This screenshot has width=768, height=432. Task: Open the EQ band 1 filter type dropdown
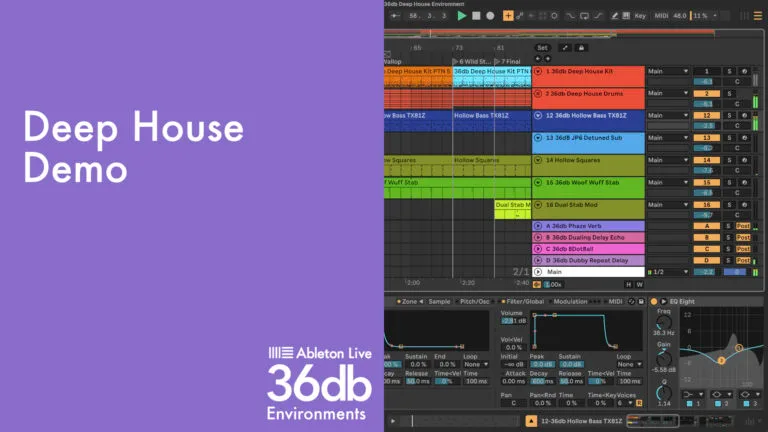(693, 394)
